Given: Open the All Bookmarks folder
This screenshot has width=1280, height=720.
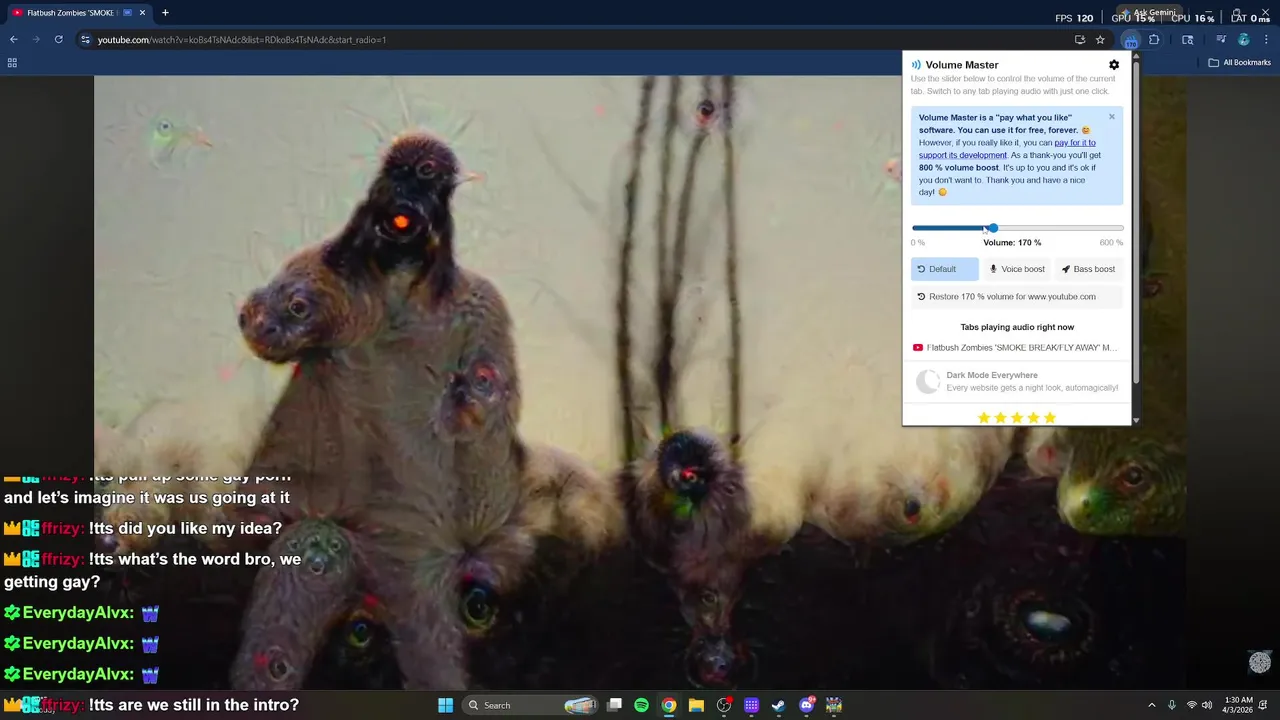Looking at the screenshot, I should click(1239, 63).
